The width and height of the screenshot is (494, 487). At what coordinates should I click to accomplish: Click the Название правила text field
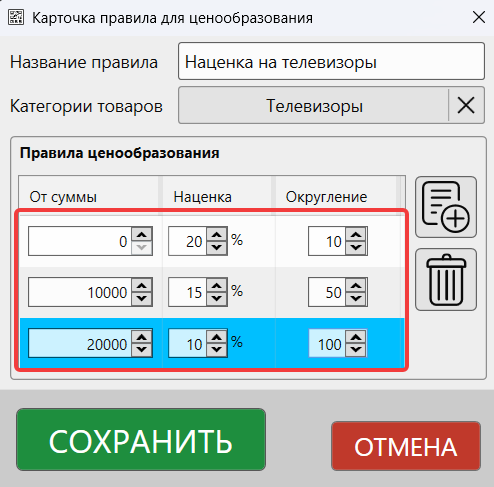point(331,61)
